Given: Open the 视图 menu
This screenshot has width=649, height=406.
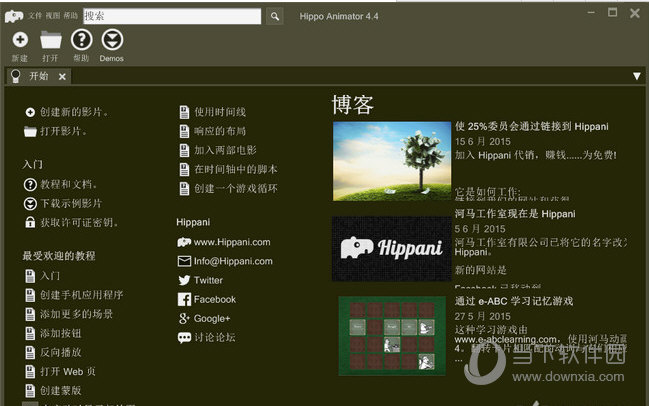Looking at the screenshot, I should 53,16.
